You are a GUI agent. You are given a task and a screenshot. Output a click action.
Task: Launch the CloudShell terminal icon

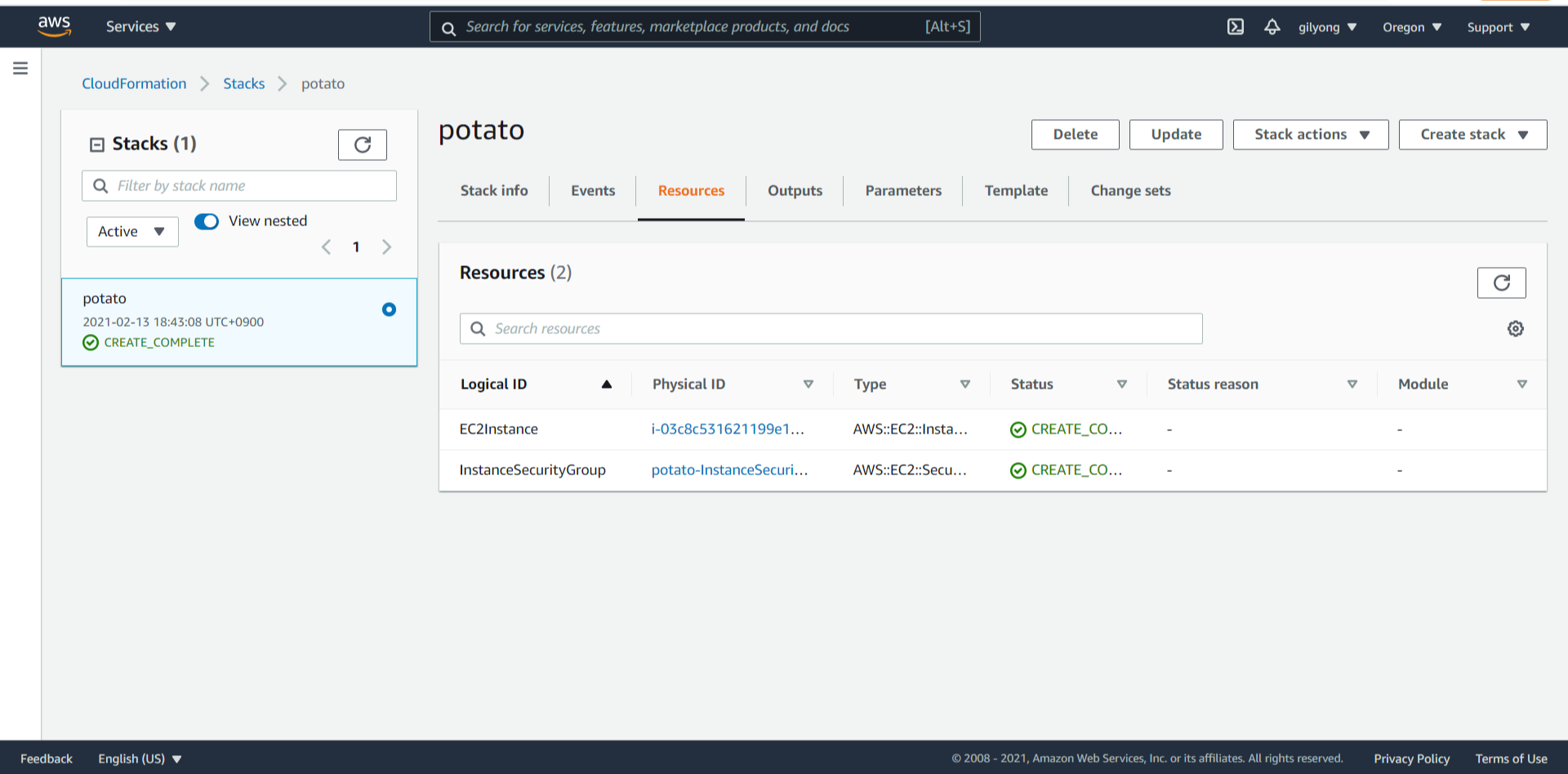tap(1236, 27)
